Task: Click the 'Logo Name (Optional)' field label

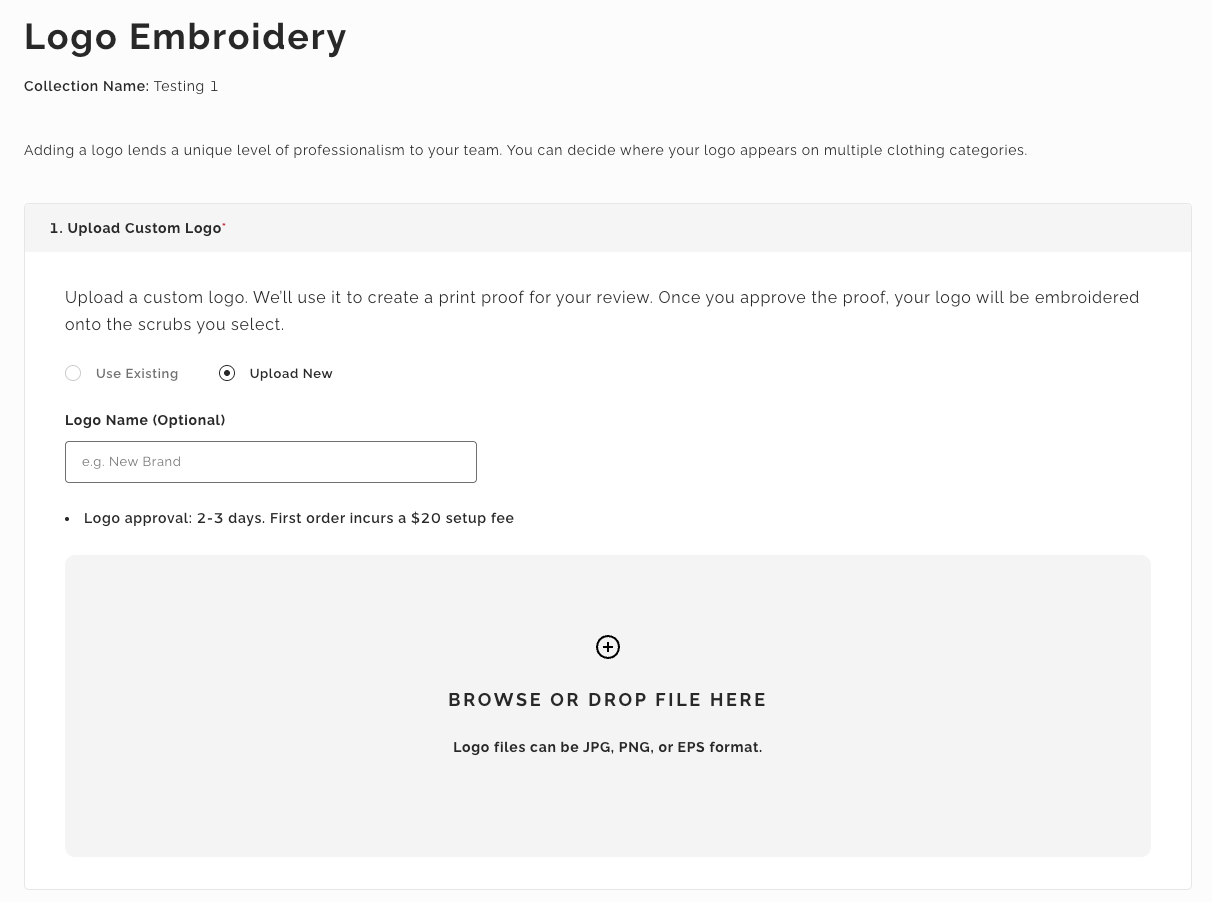Action: point(145,420)
